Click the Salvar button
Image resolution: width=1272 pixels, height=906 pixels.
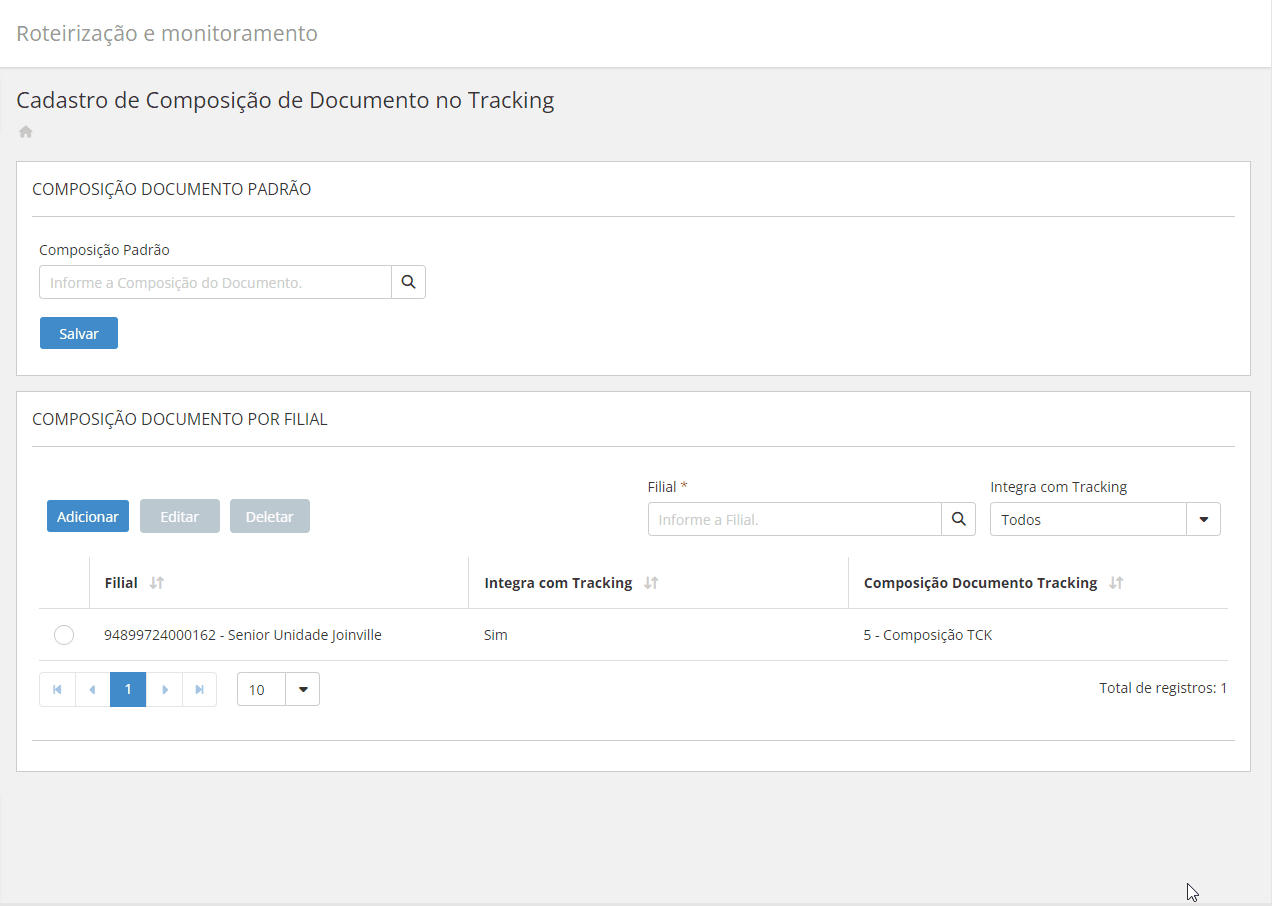(x=79, y=334)
